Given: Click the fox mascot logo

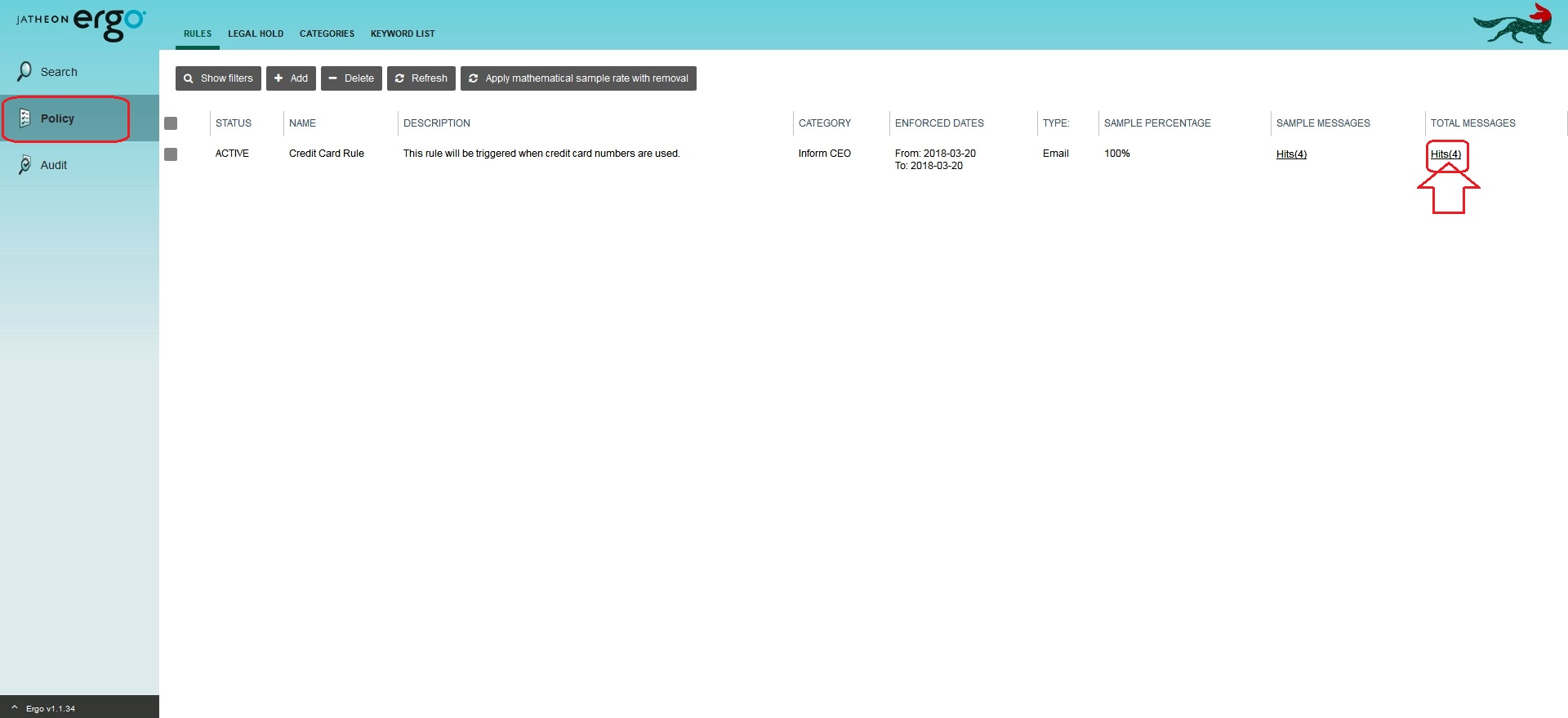Looking at the screenshot, I should click(1513, 25).
